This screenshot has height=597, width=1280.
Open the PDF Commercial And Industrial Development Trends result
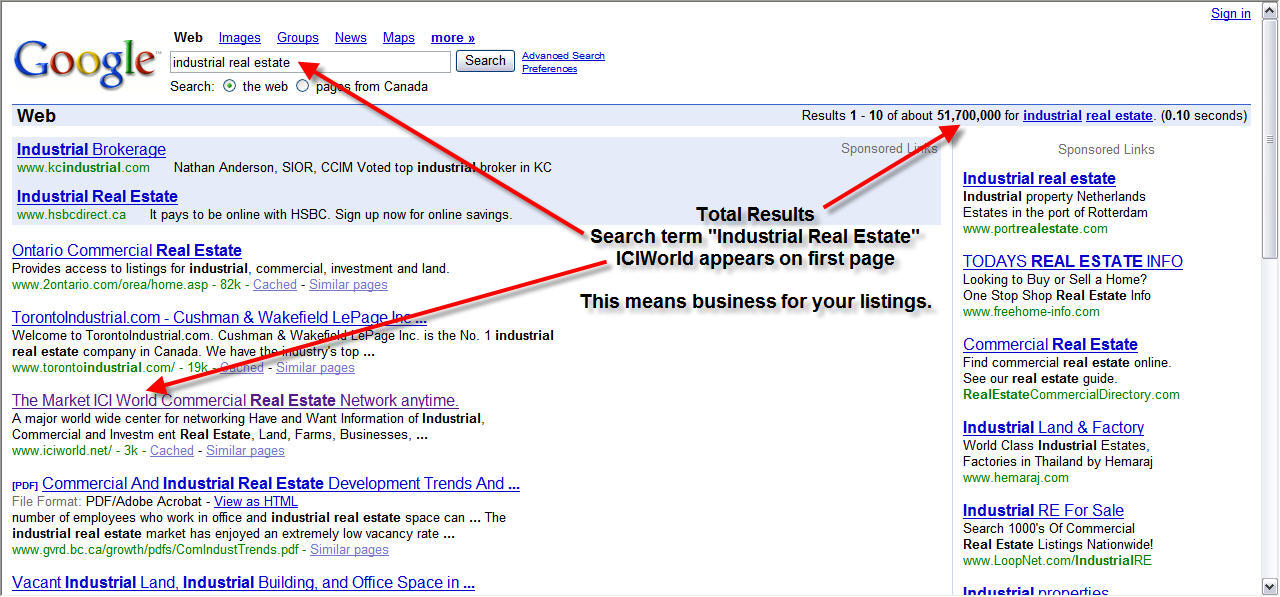pos(281,484)
